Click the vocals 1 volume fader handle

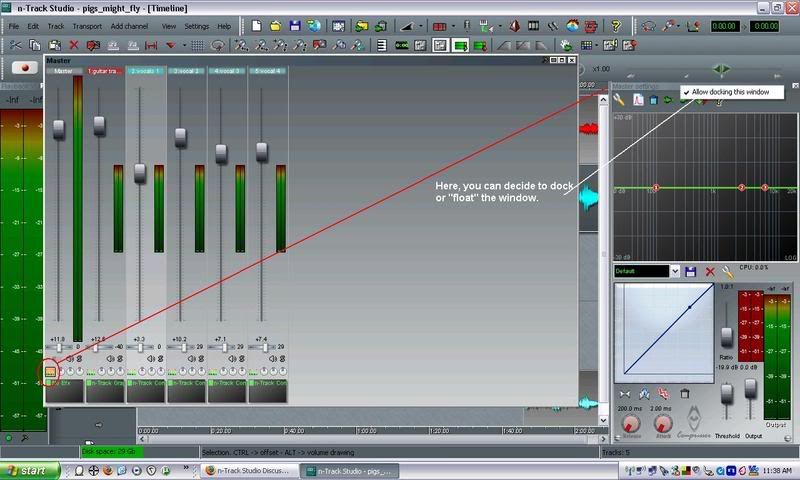point(140,173)
